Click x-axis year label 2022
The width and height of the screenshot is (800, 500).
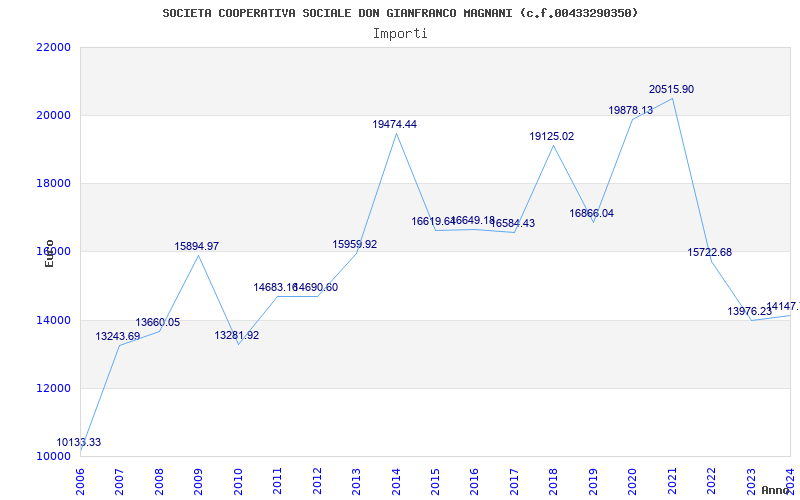[711, 482]
